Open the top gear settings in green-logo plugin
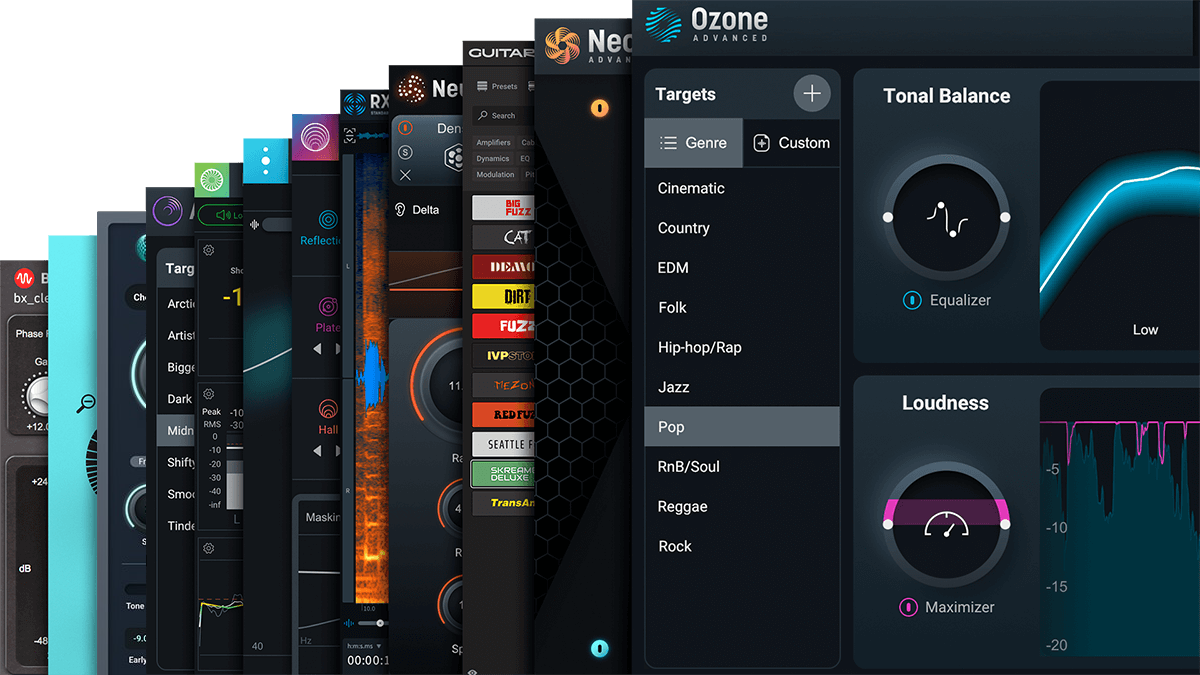The height and width of the screenshot is (675, 1200). point(208,250)
